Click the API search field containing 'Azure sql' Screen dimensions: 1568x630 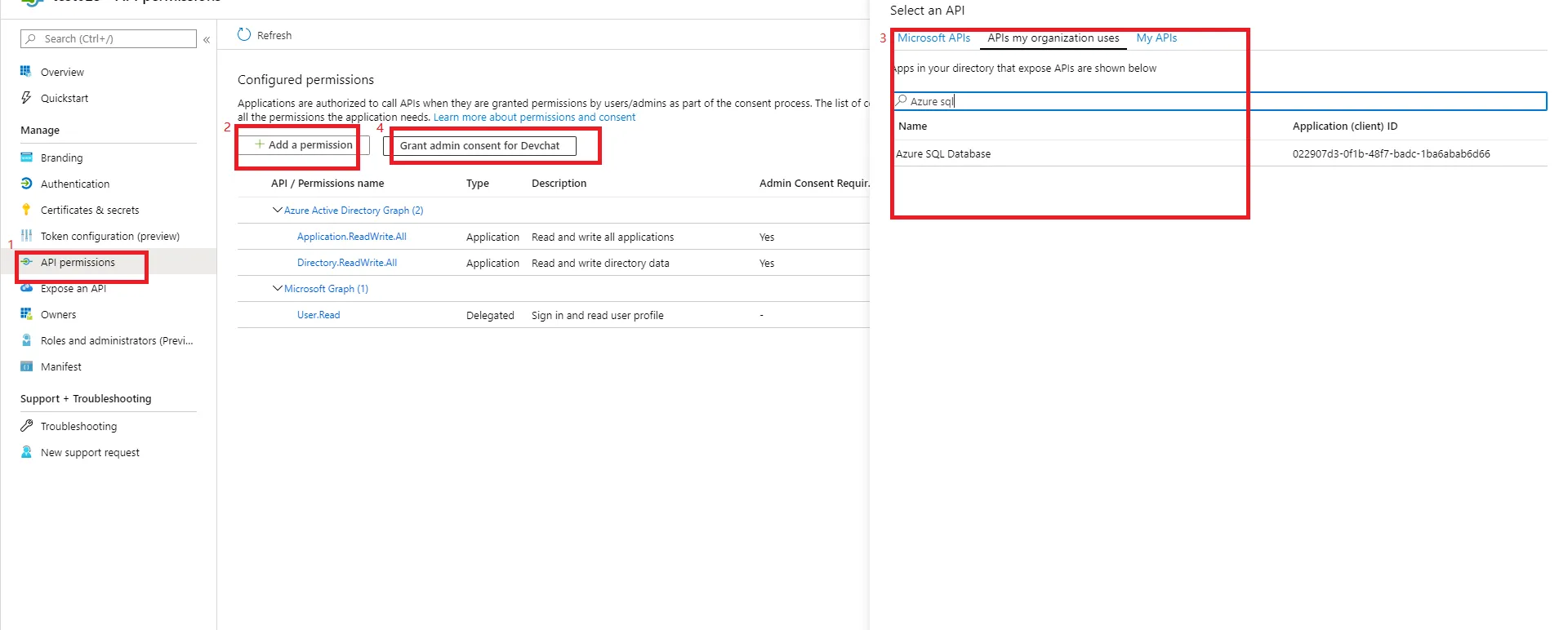point(1220,101)
